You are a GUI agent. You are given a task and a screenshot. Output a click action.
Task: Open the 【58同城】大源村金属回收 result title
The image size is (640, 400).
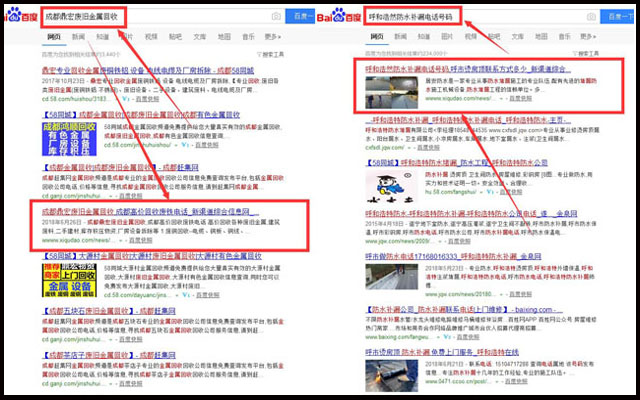click(152, 256)
